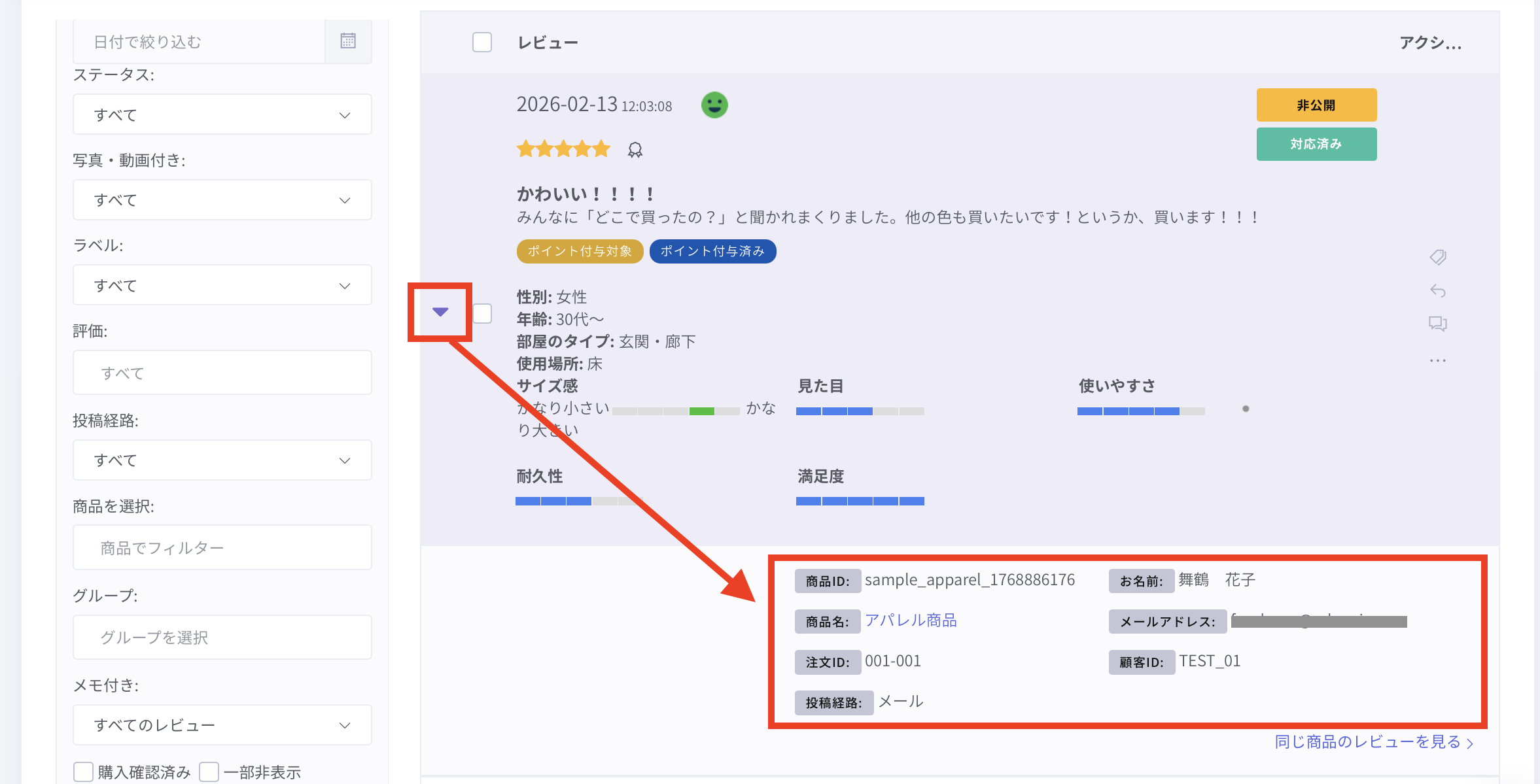Screen dimensions: 1540x784
Task: Click the ポイント付与済み label tag
Action: click(x=712, y=251)
